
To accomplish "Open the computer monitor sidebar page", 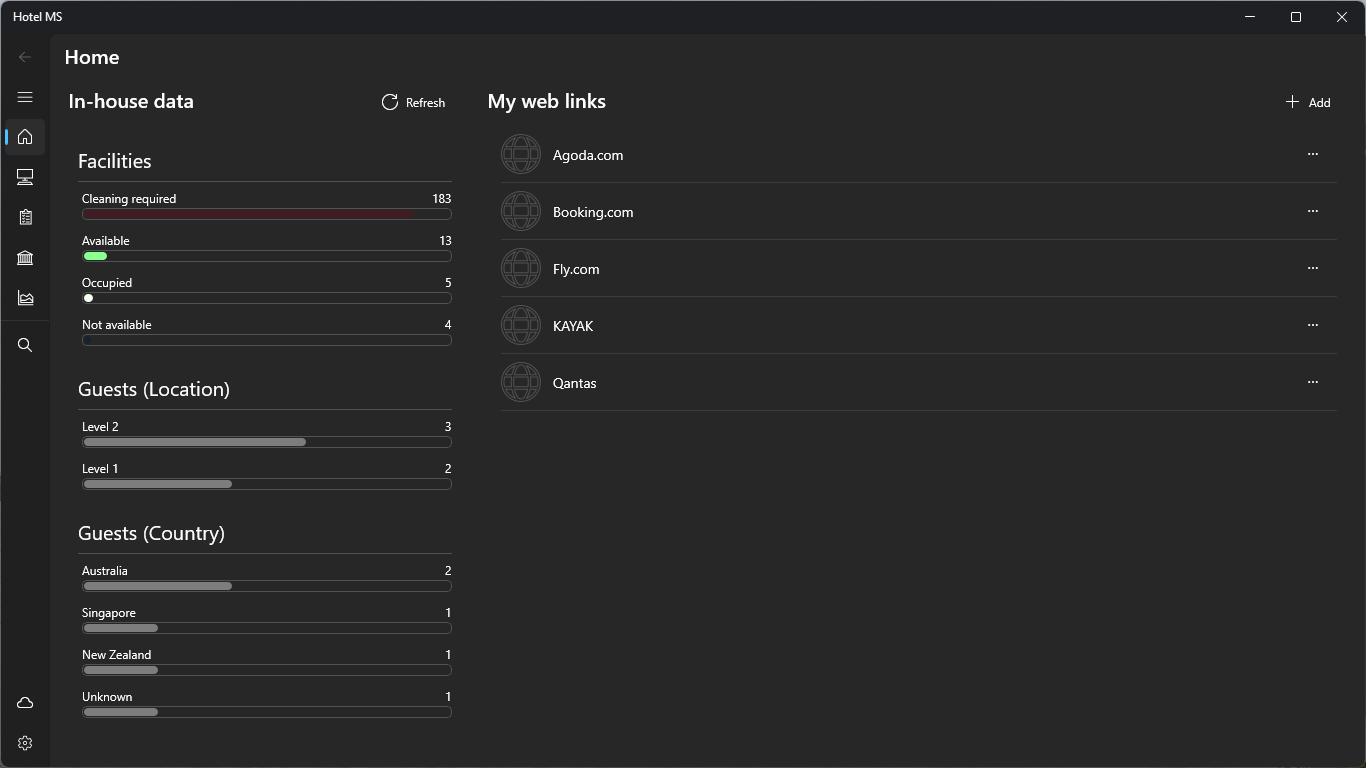I will [25, 177].
